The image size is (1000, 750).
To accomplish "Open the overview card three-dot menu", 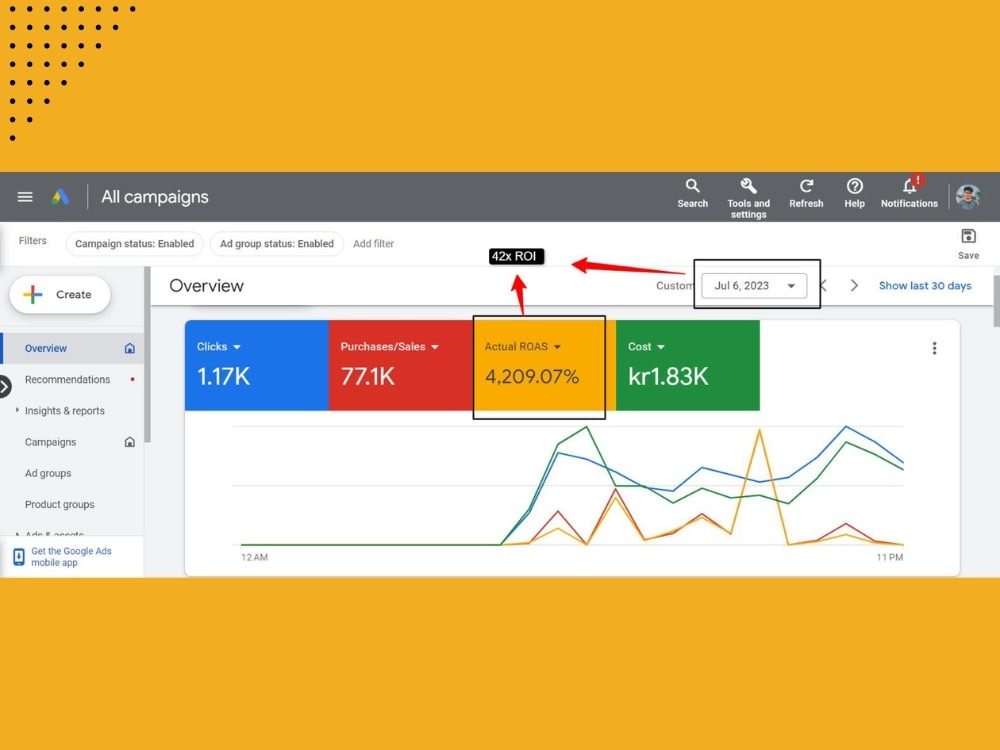I will point(934,348).
